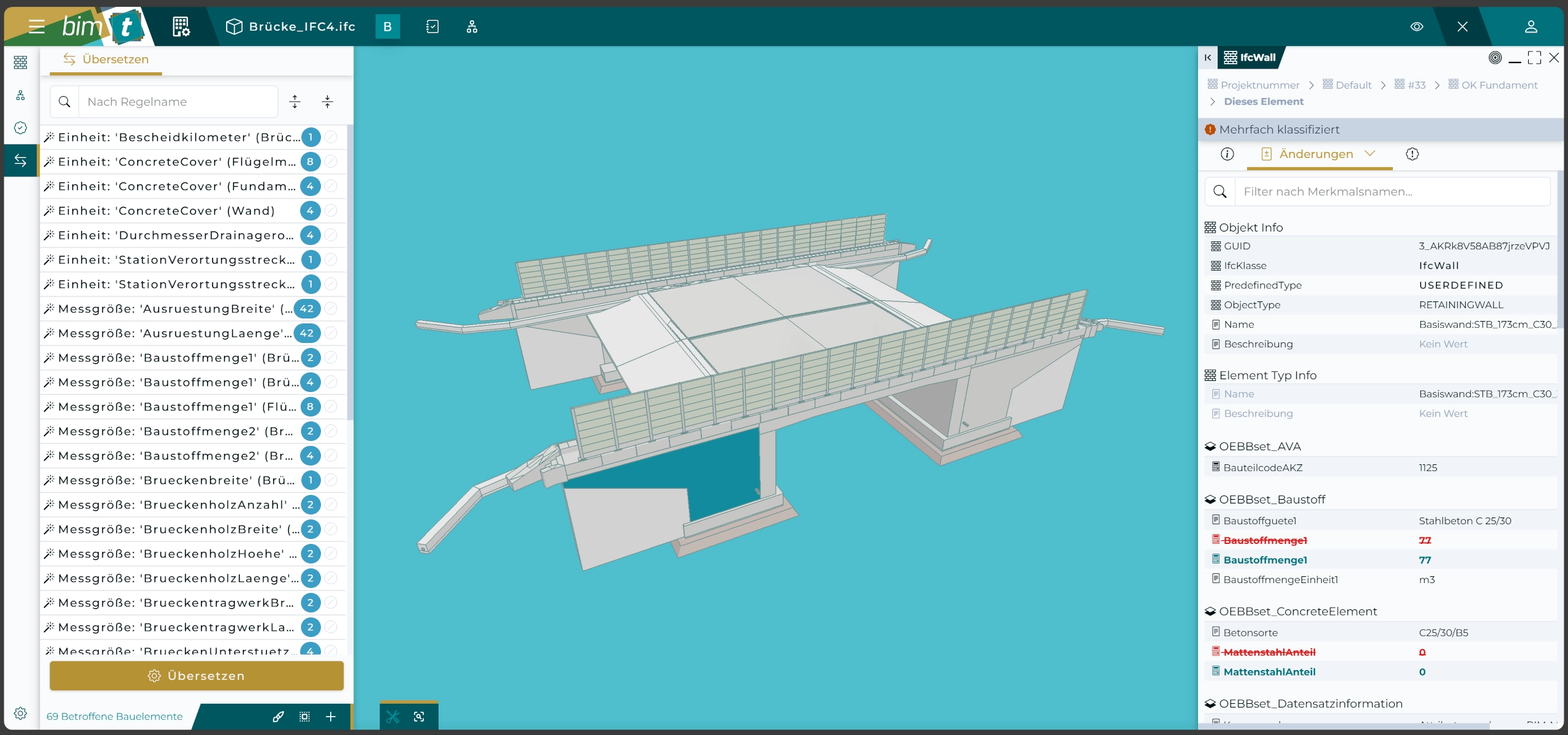Viewport: 1568px width, 735px height.
Task: Focus the Filter nach Merkmalsnamen field
Action: (x=1390, y=192)
